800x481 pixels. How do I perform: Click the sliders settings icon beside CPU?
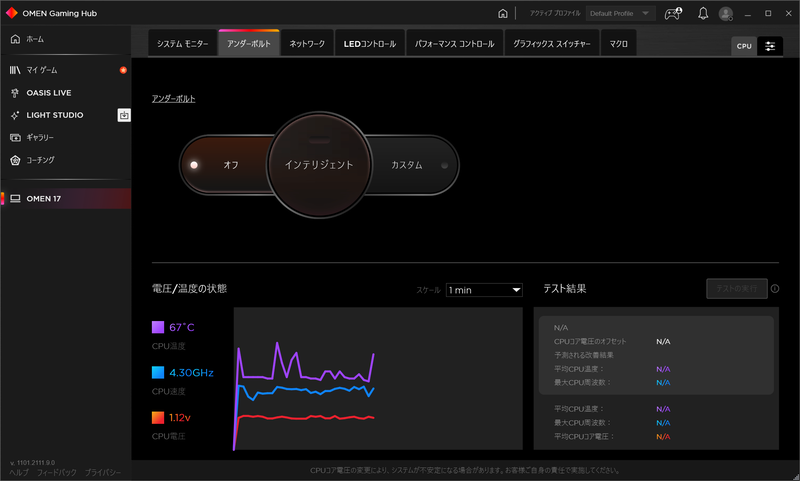pyautogui.click(x=770, y=46)
